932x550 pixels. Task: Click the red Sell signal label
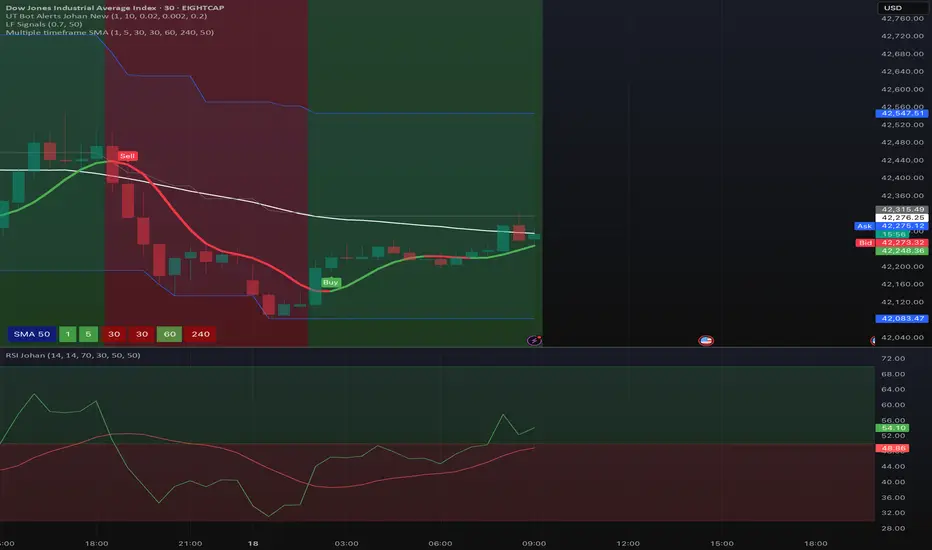[127, 156]
